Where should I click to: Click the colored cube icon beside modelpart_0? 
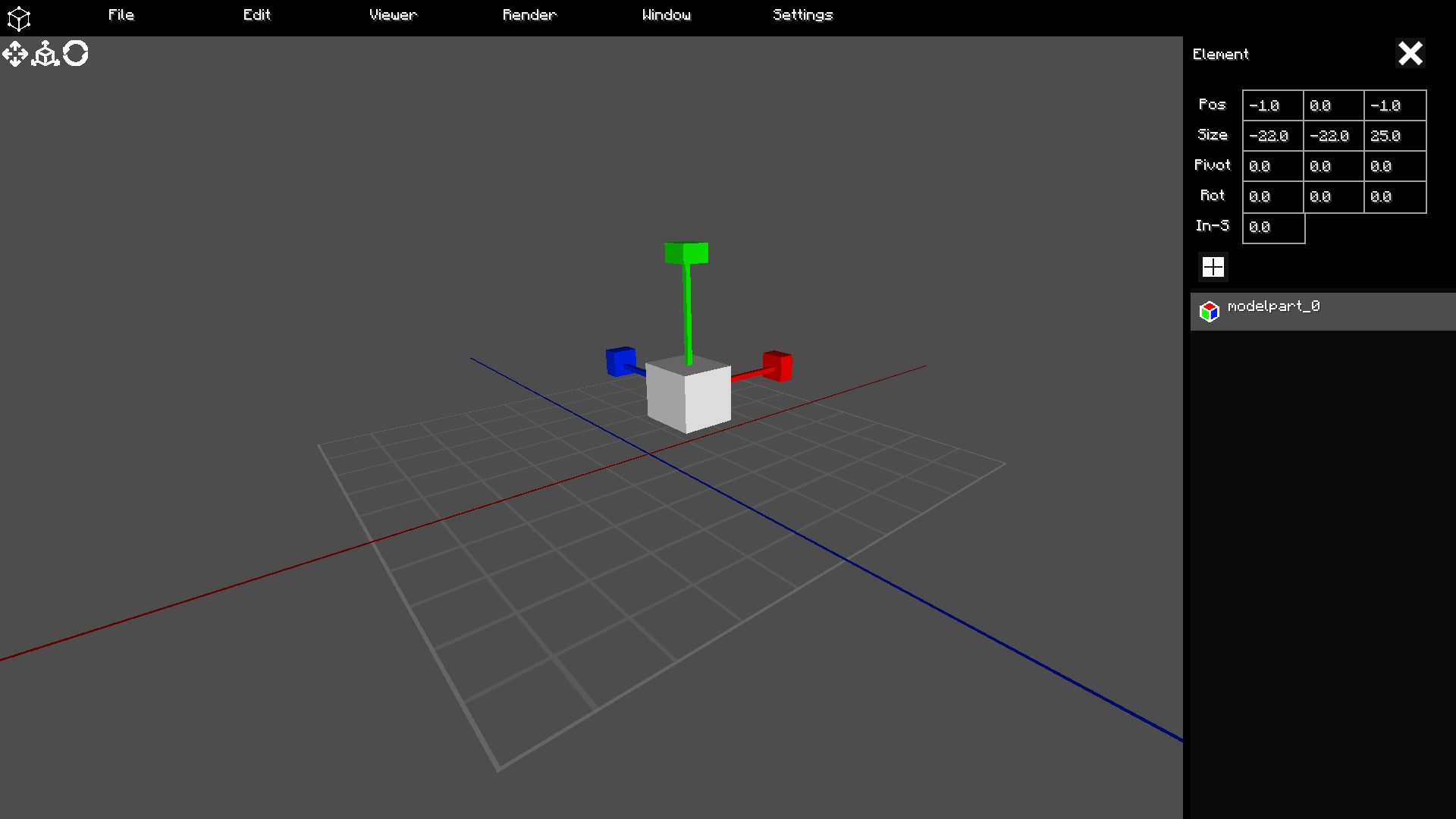1209,311
